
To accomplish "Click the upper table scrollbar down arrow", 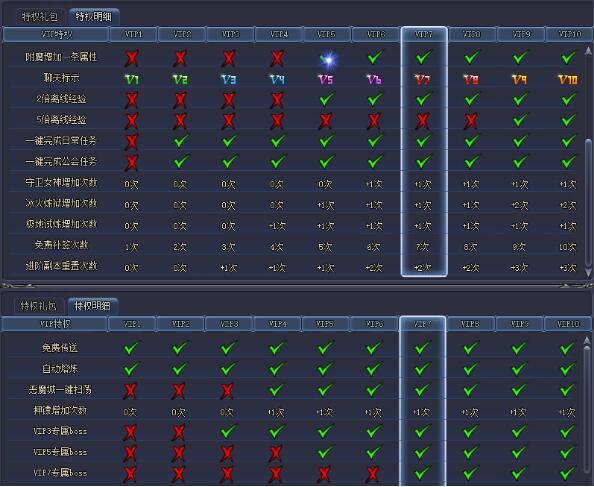I will (588, 272).
